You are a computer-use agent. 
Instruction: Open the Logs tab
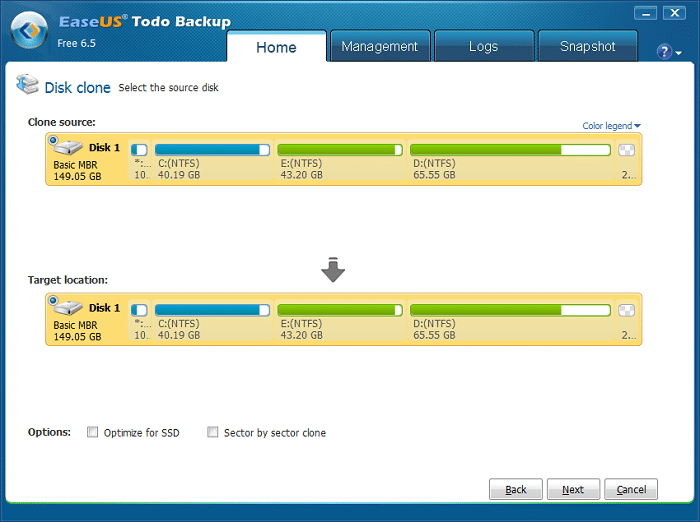(483, 46)
